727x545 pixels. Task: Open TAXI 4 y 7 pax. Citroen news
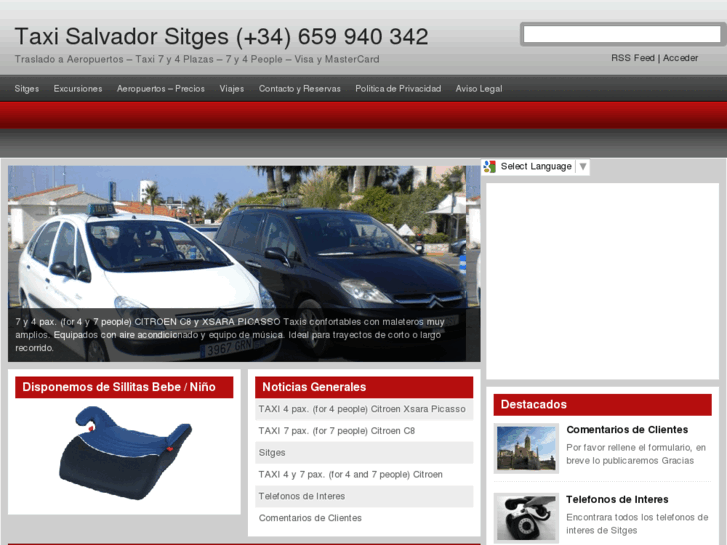[x=351, y=474]
